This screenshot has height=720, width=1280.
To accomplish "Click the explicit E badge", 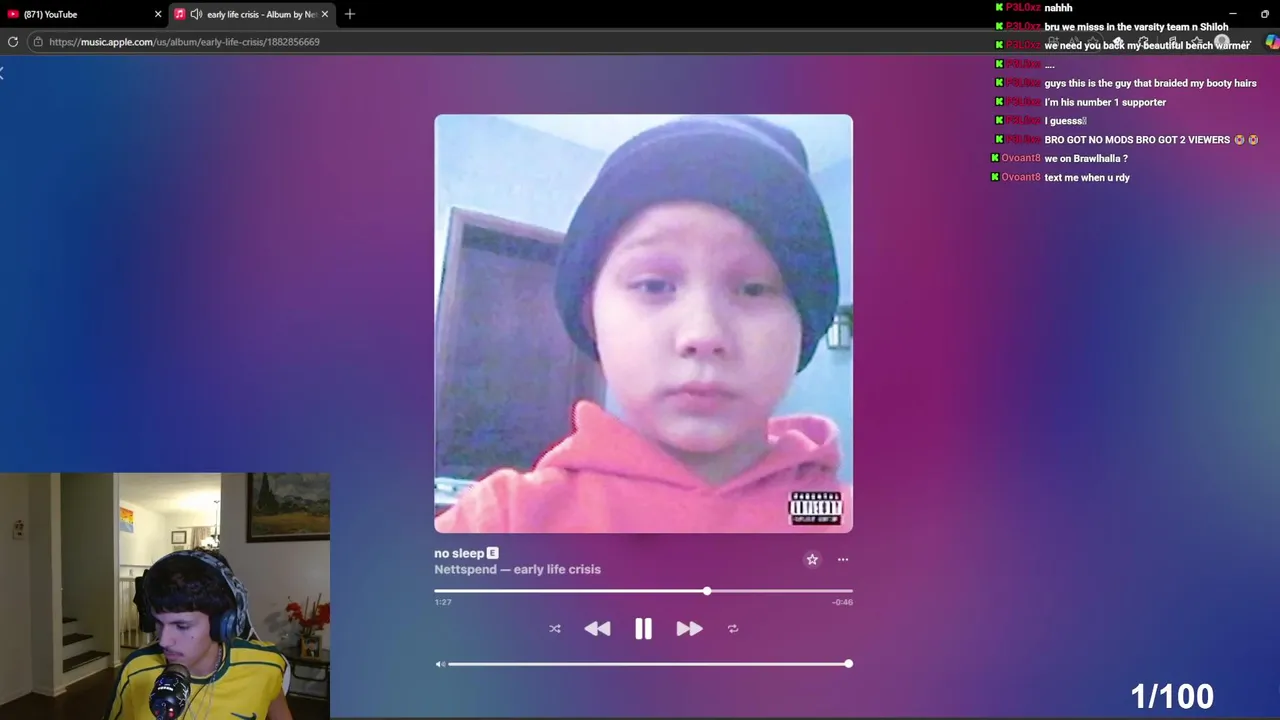I will coord(492,553).
